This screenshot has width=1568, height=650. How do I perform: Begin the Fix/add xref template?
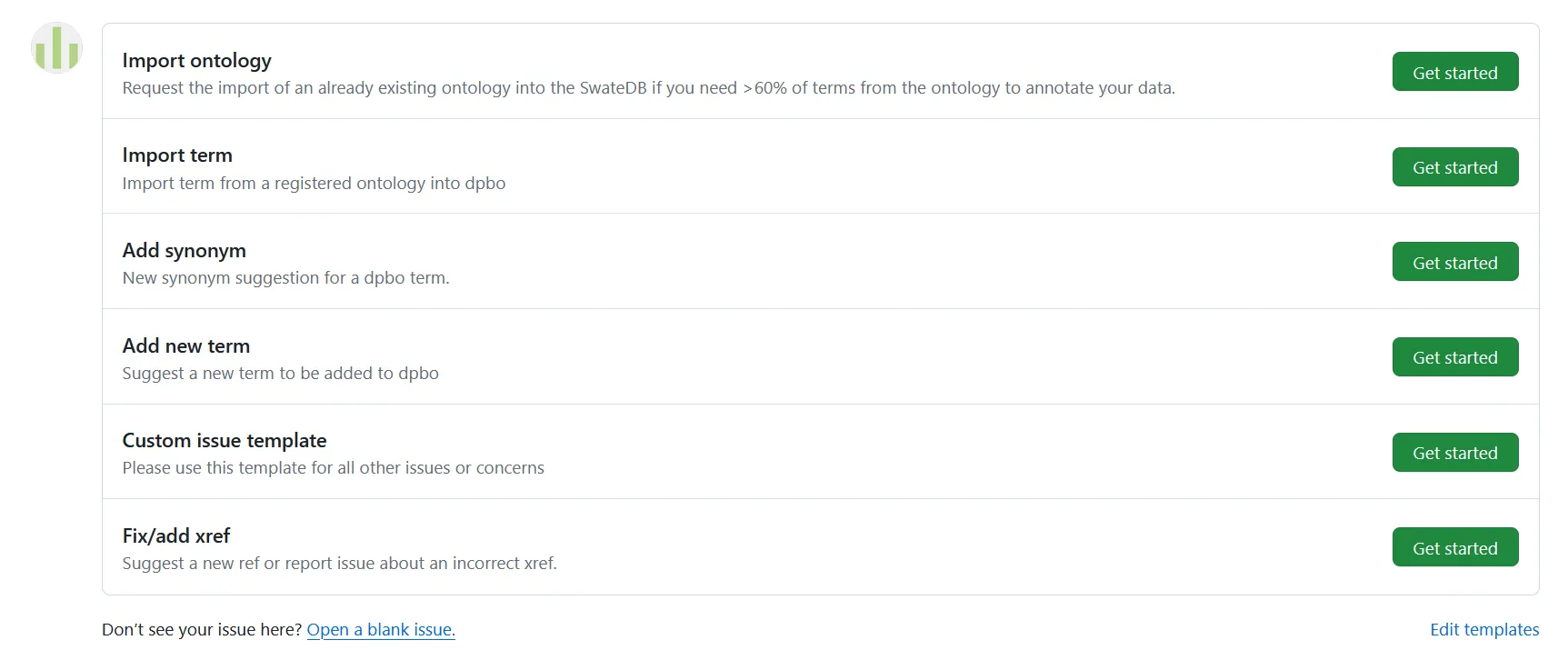tap(1455, 547)
